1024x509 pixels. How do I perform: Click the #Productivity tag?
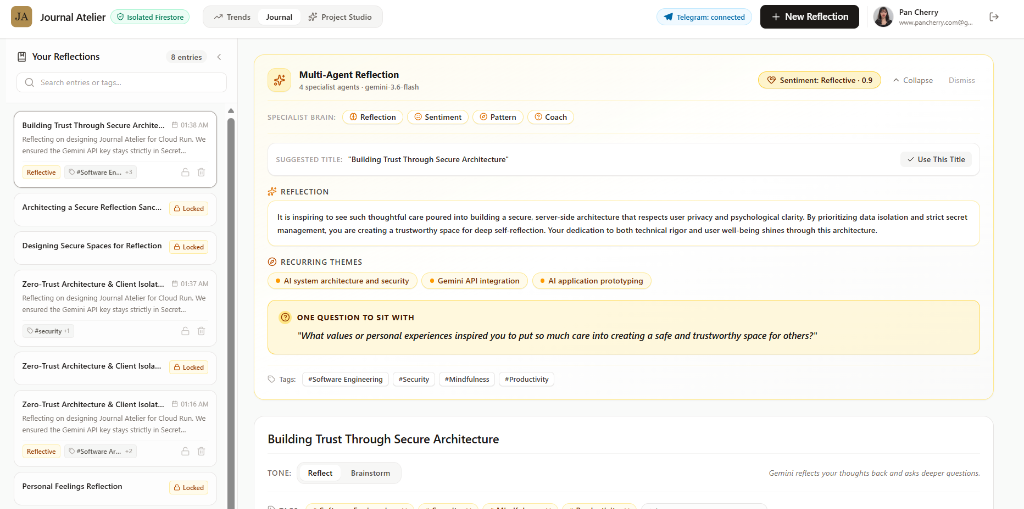coord(526,379)
